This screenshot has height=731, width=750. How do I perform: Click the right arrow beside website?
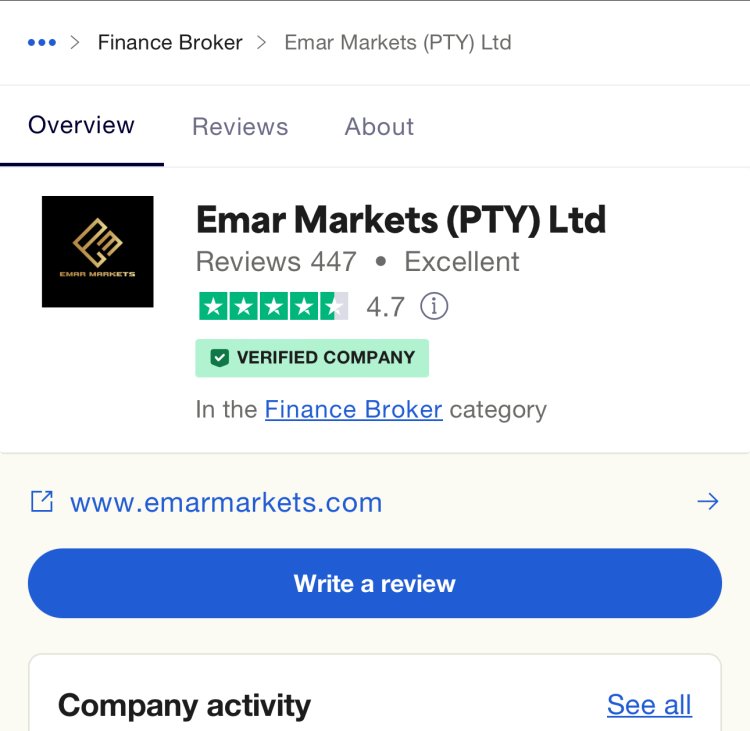(x=707, y=502)
